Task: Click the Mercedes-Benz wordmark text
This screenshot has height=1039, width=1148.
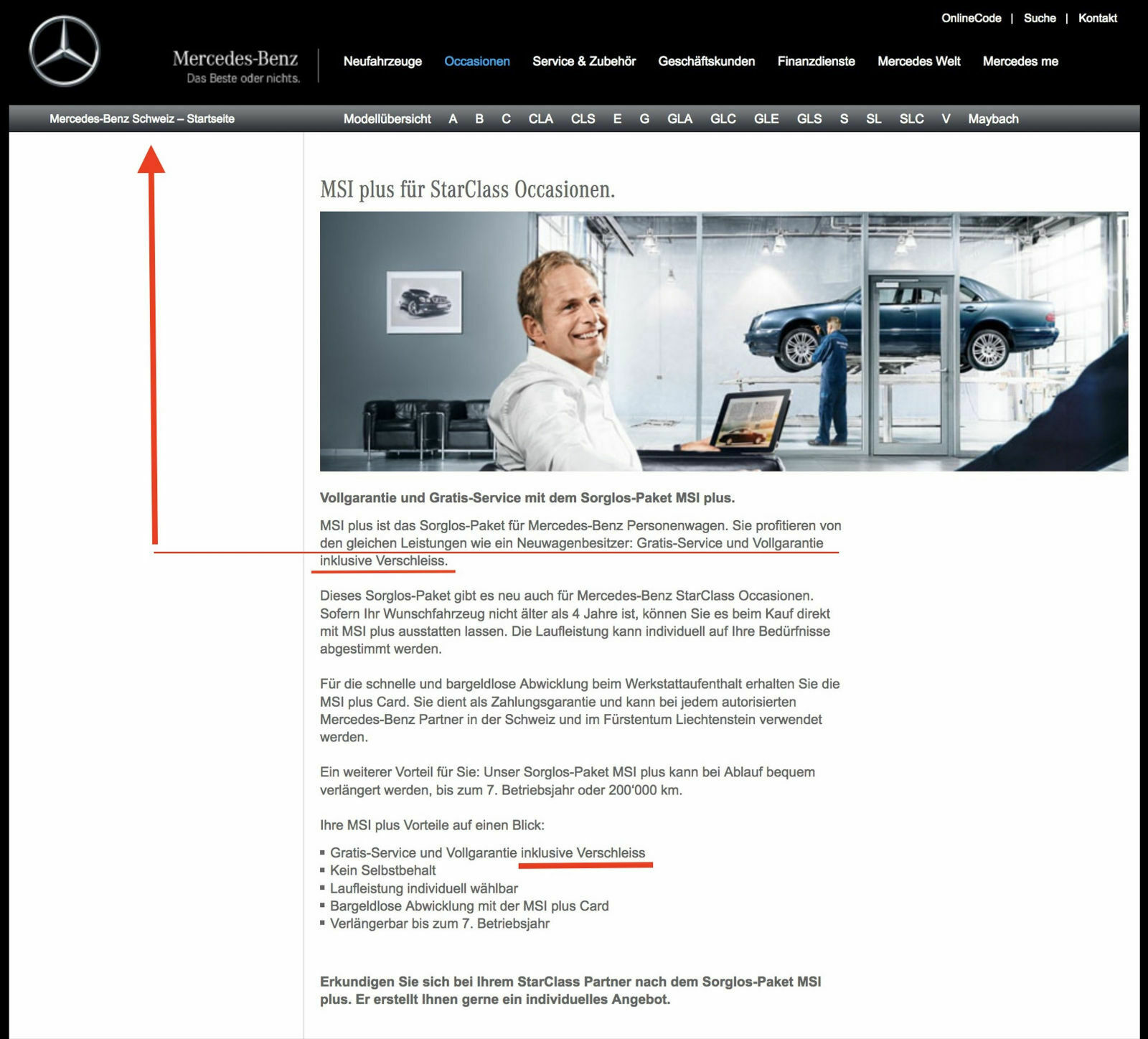Action: click(x=235, y=58)
